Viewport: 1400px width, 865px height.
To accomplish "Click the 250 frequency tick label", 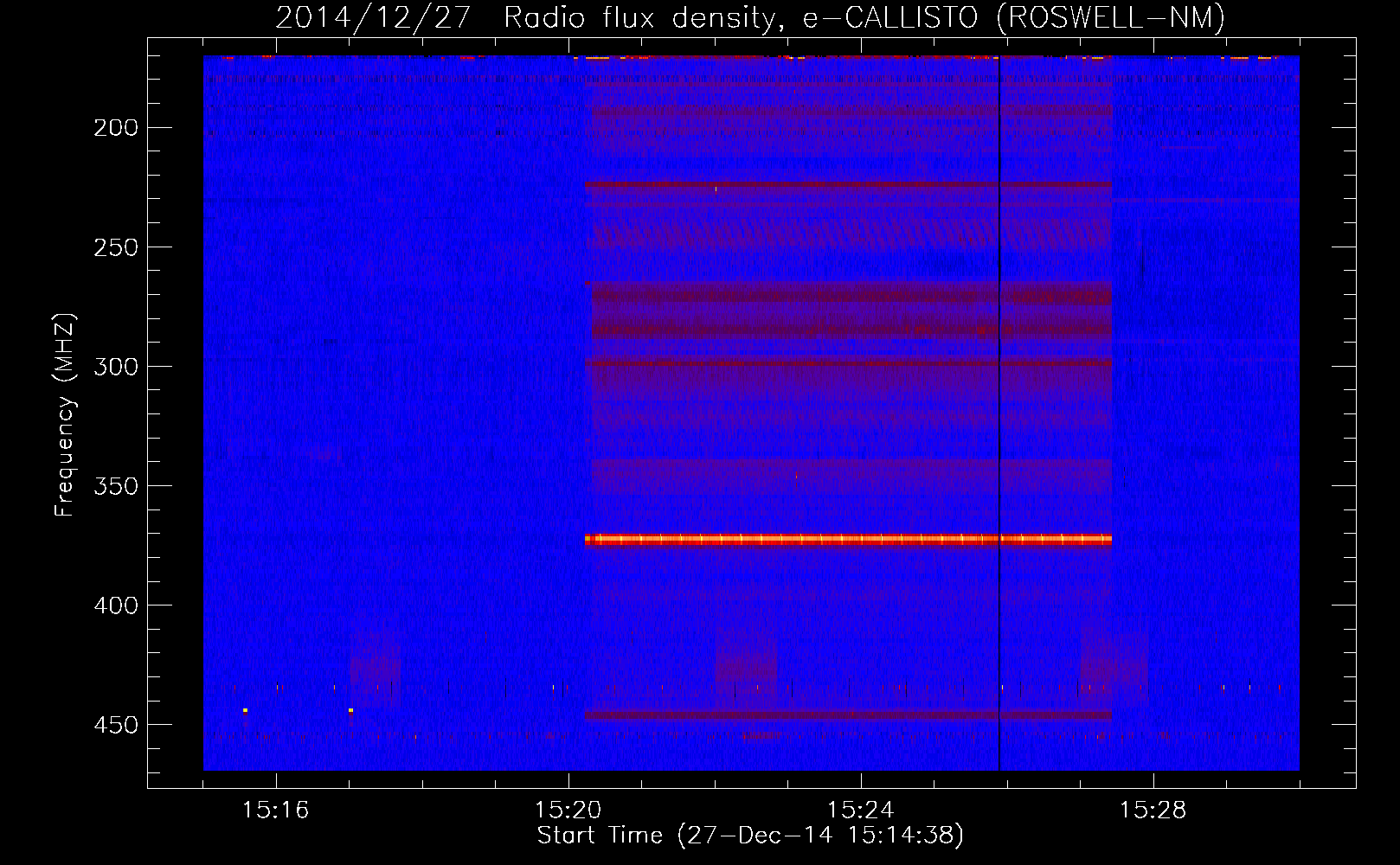I will (115, 247).
